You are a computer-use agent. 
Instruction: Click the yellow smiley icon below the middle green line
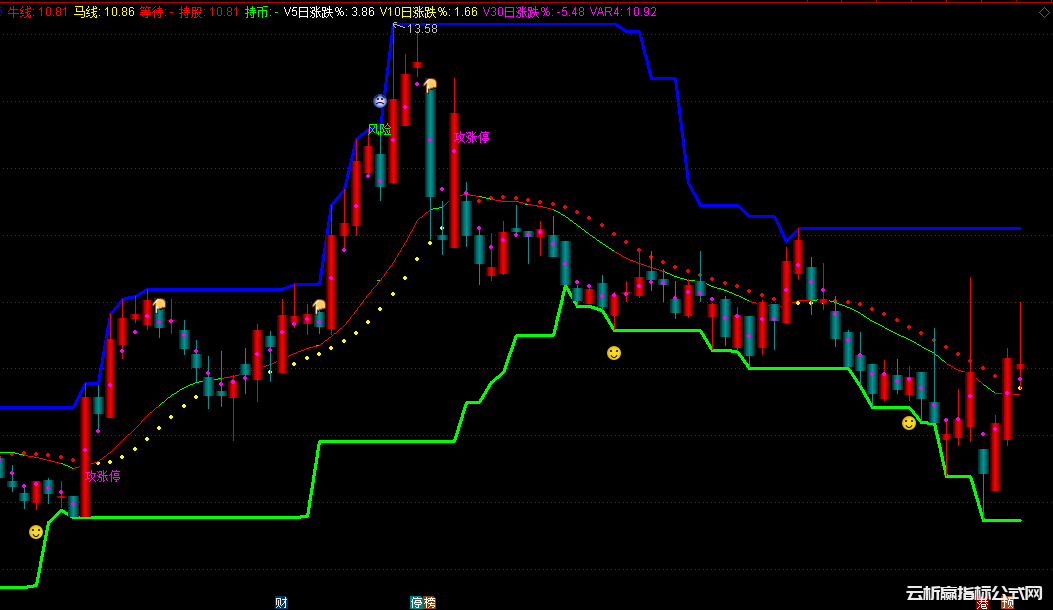pos(614,353)
